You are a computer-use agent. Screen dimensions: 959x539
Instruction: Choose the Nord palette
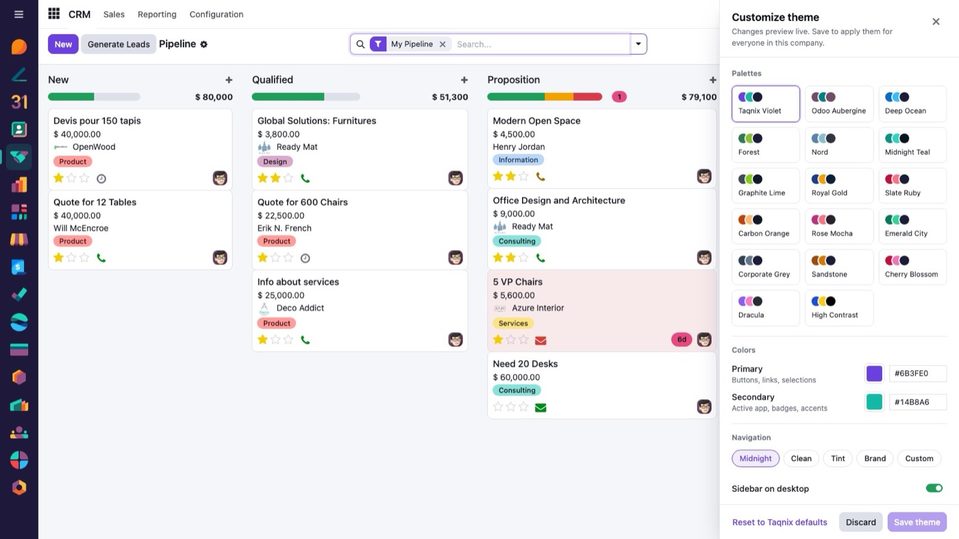click(839, 144)
